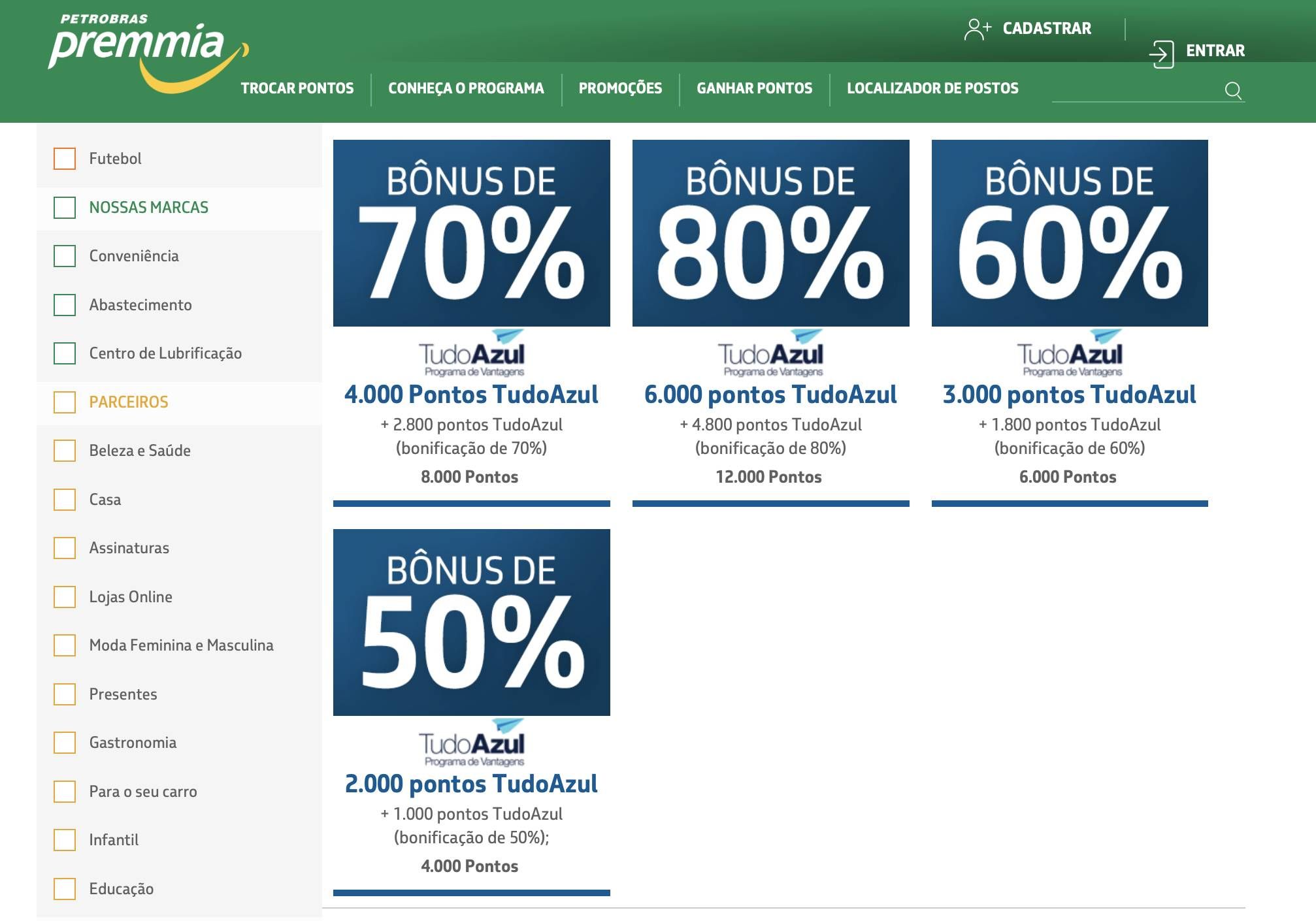
Task: Click the magnifying glass search icon
Action: coord(1233,90)
